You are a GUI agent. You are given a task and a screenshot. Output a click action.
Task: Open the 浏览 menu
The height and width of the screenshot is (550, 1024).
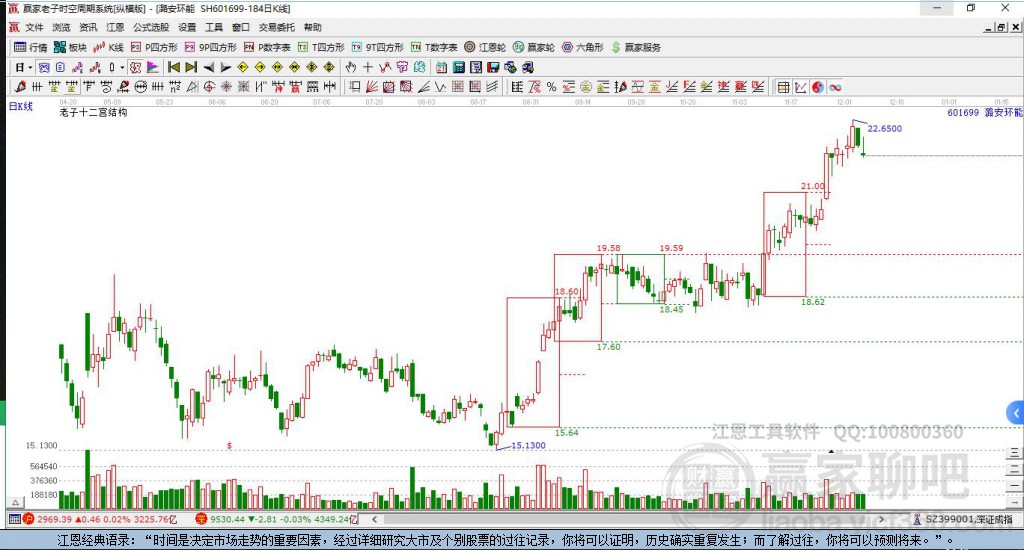pyautogui.click(x=61, y=27)
